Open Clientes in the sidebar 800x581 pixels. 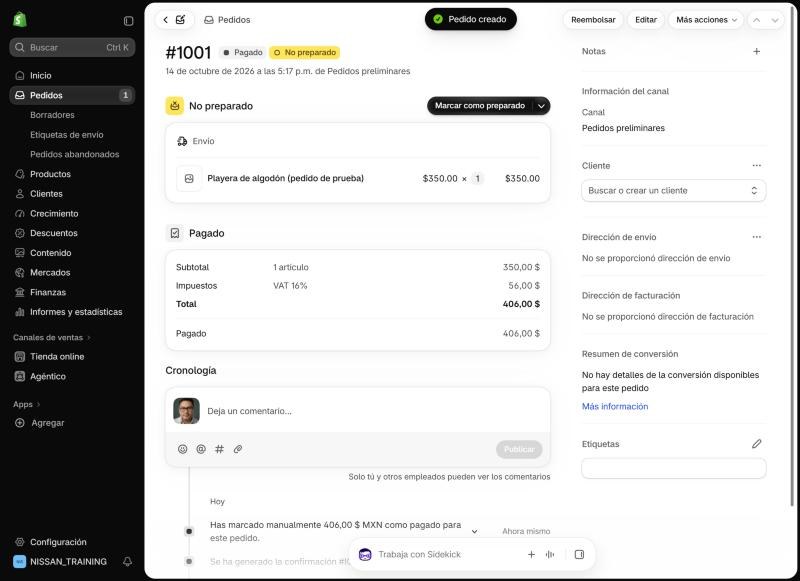(72, 194)
